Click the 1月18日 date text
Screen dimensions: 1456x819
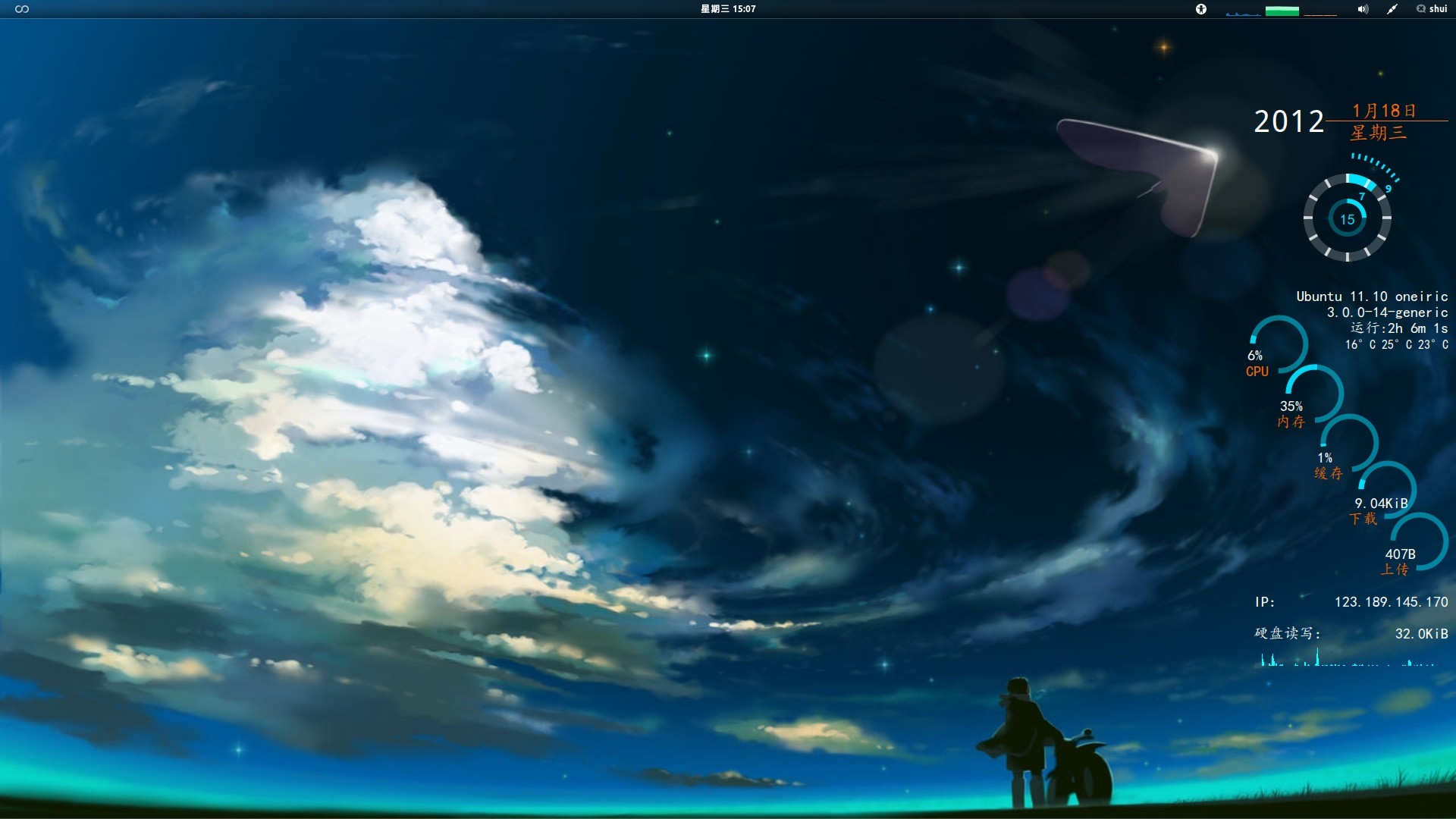[x=1384, y=111]
